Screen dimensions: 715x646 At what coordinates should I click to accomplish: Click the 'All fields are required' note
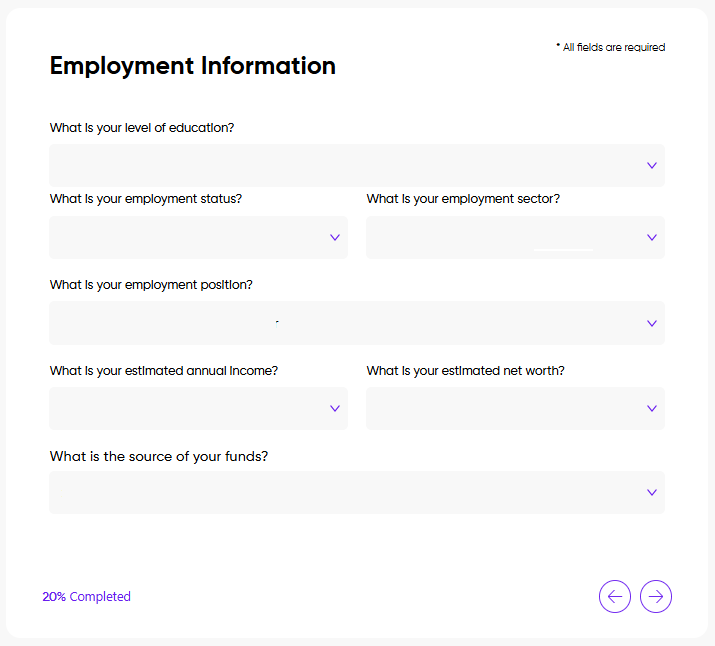(612, 47)
